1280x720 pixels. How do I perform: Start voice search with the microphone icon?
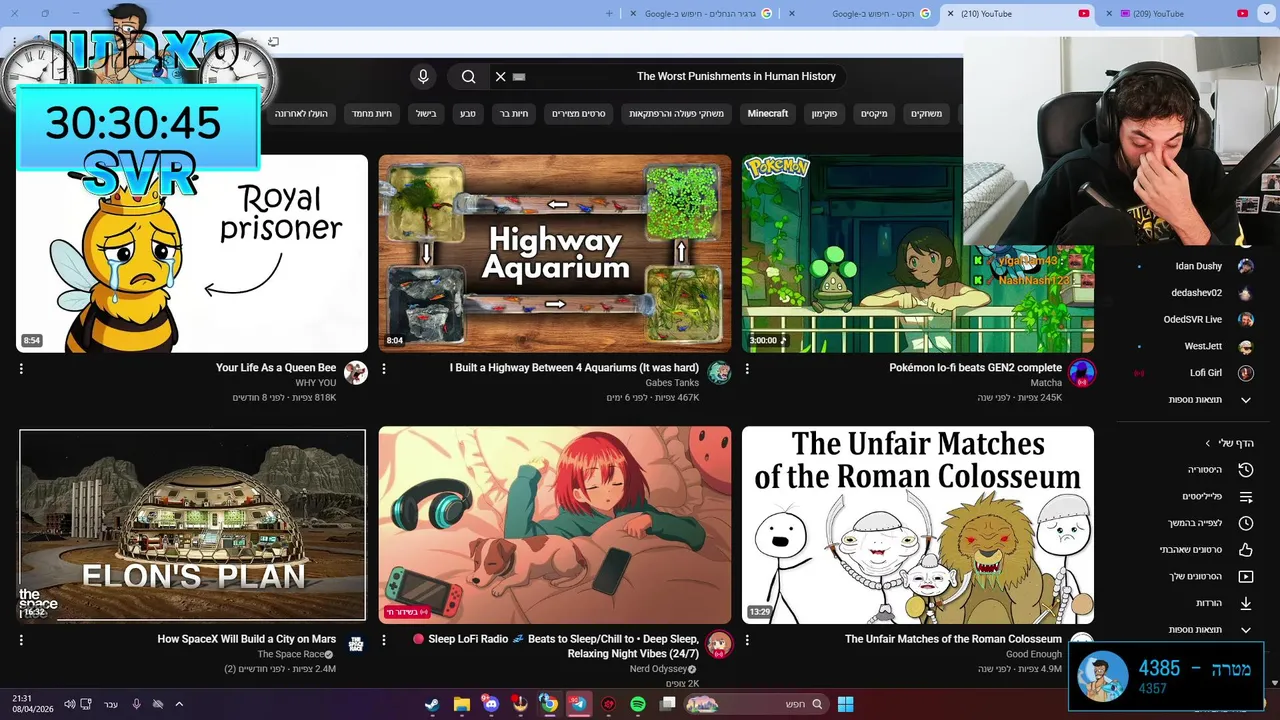pos(423,76)
